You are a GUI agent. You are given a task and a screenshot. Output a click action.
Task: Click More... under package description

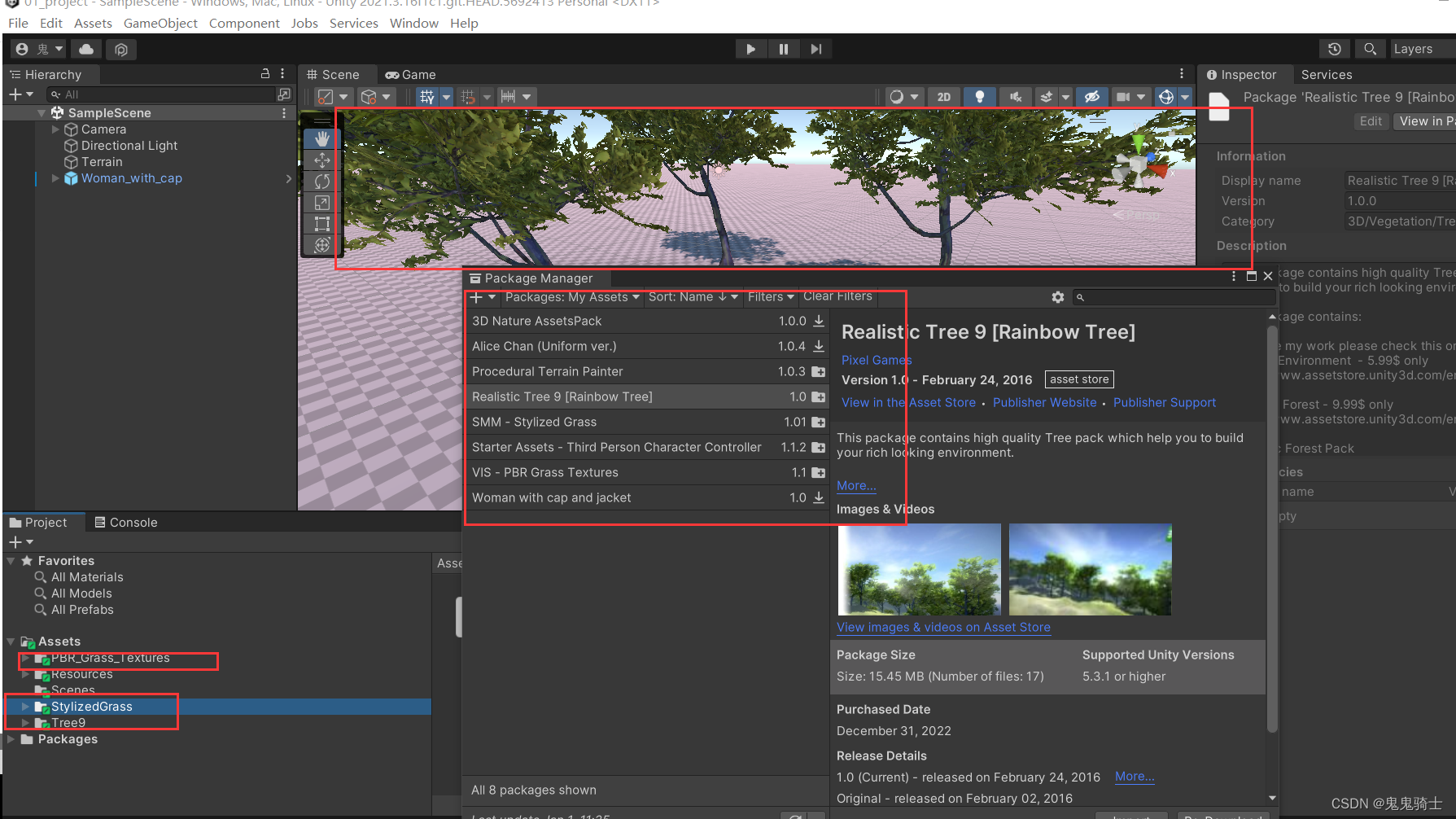tap(856, 485)
